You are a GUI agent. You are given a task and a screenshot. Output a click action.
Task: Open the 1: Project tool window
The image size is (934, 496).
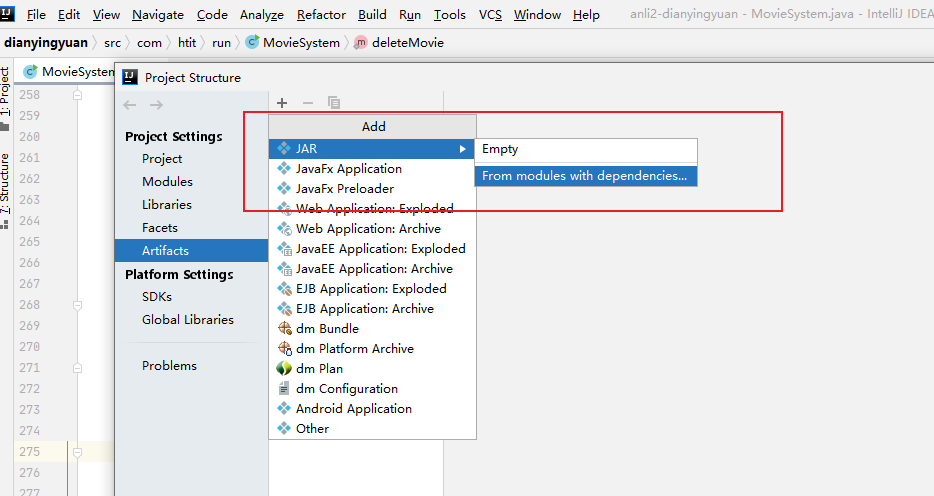(x=5, y=98)
